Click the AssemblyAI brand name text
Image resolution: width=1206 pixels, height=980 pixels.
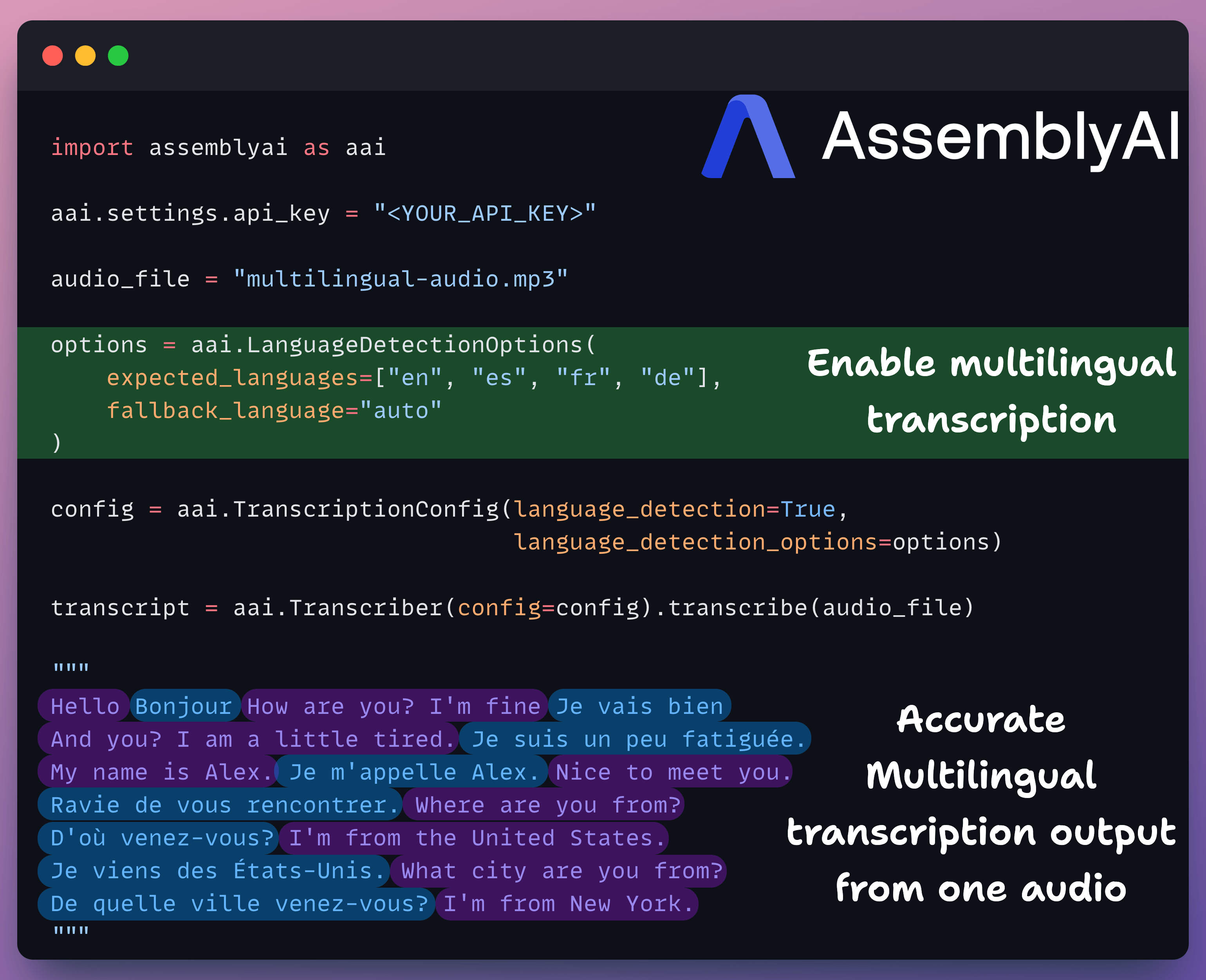tap(1000, 137)
